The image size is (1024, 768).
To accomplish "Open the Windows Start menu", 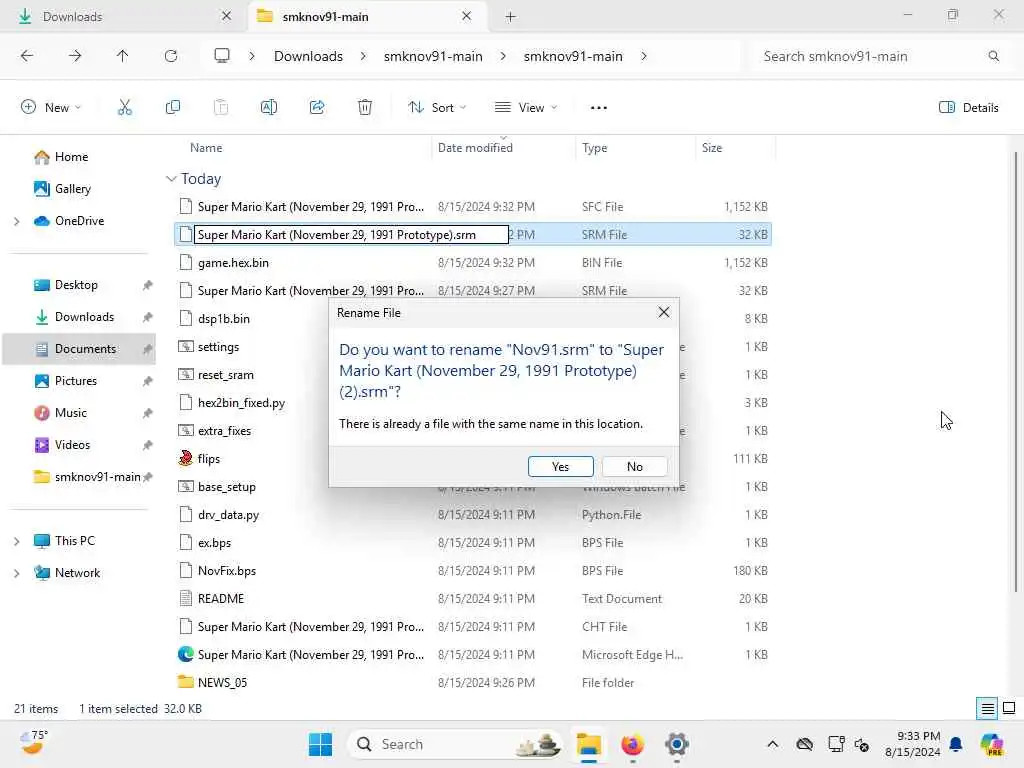I will pyautogui.click(x=321, y=744).
